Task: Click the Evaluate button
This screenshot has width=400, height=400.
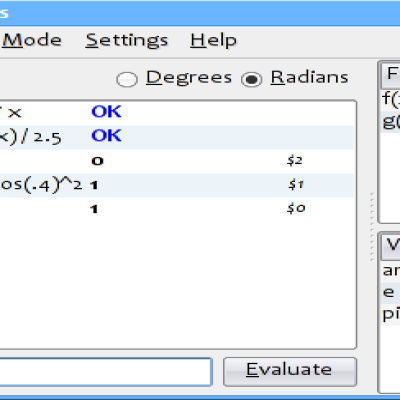Action: pyautogui.click(x=290, y=372)
